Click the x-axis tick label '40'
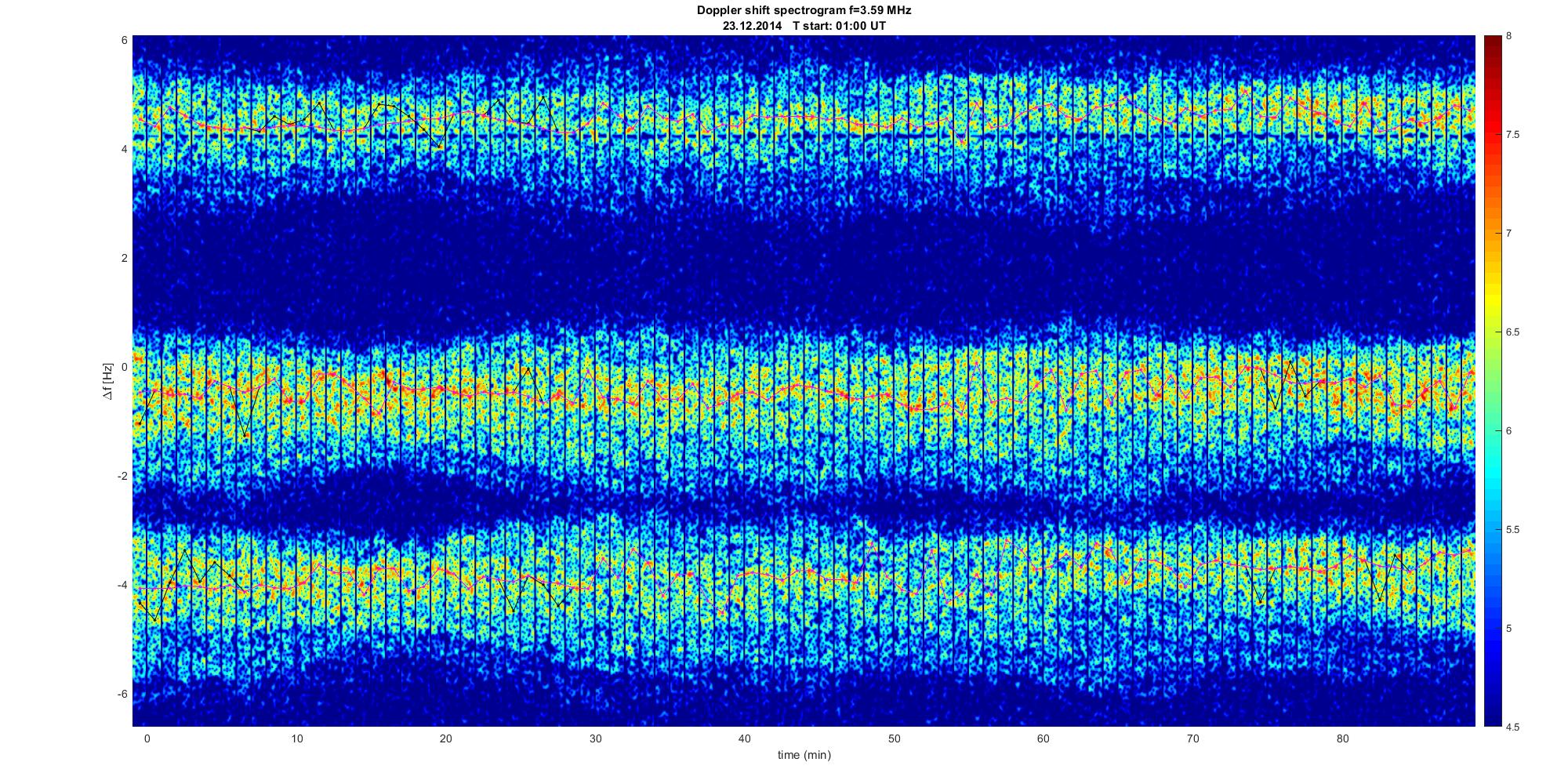This screenshot has height=780, width=1568. pos(744,738)
